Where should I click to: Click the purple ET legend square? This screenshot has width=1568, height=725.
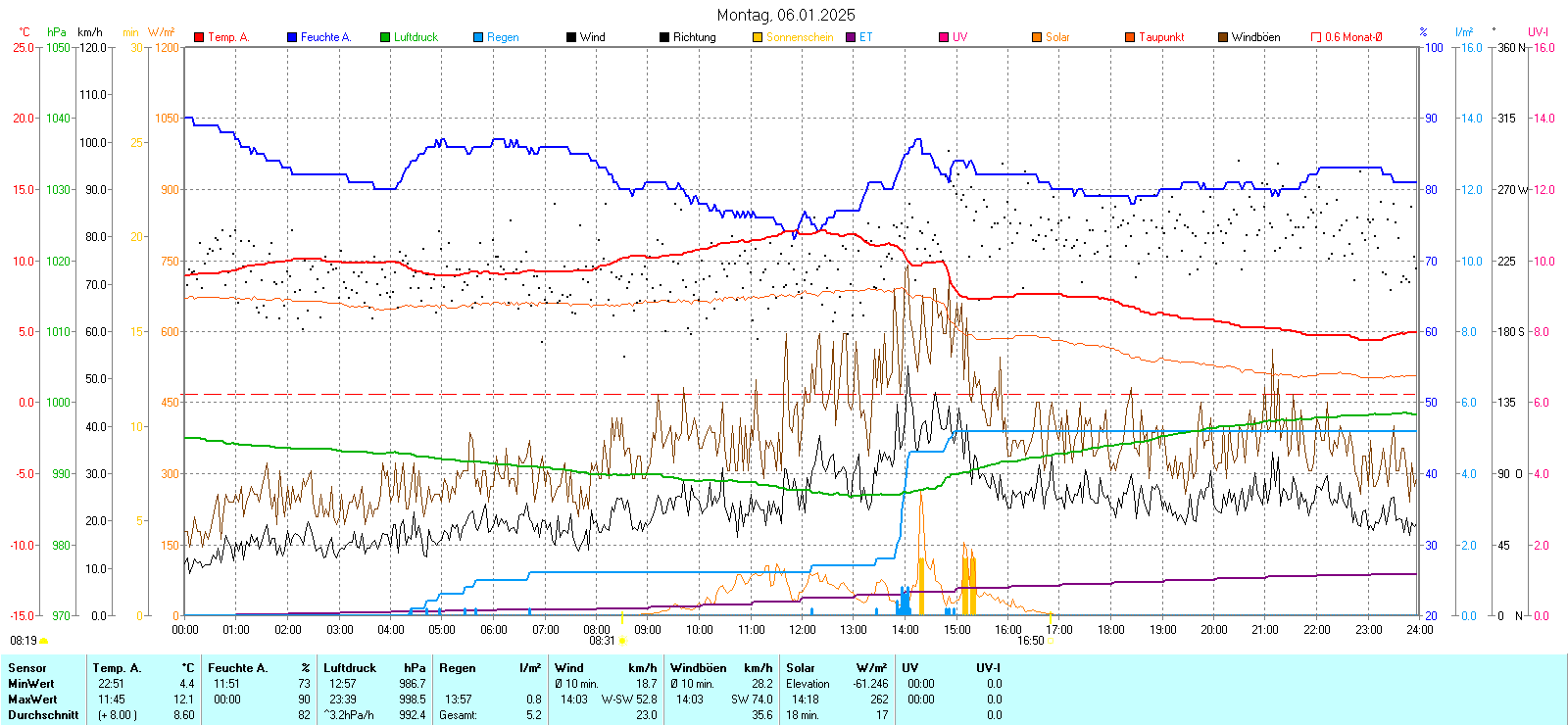tap(851, 37)
